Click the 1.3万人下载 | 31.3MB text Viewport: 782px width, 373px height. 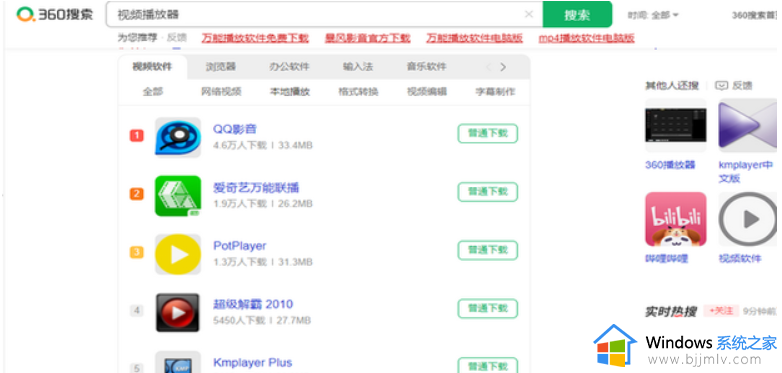click(263, 262)
